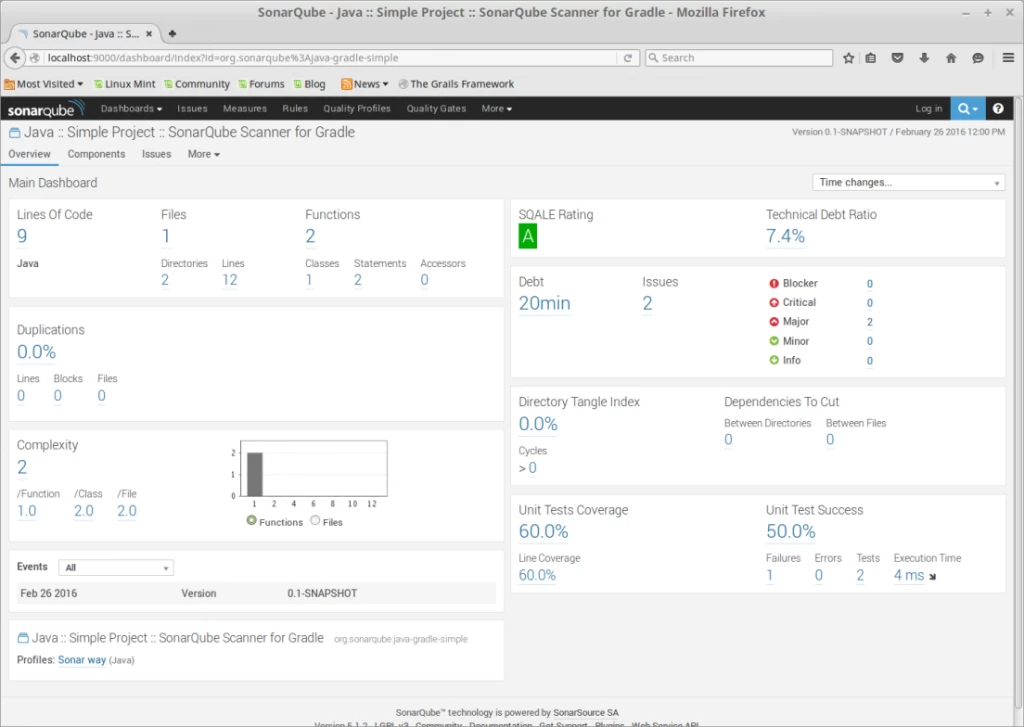This screenshot has width=1024, height=727.
Task: Click the green SQALE rating A badge
Action: coord(528,236)
